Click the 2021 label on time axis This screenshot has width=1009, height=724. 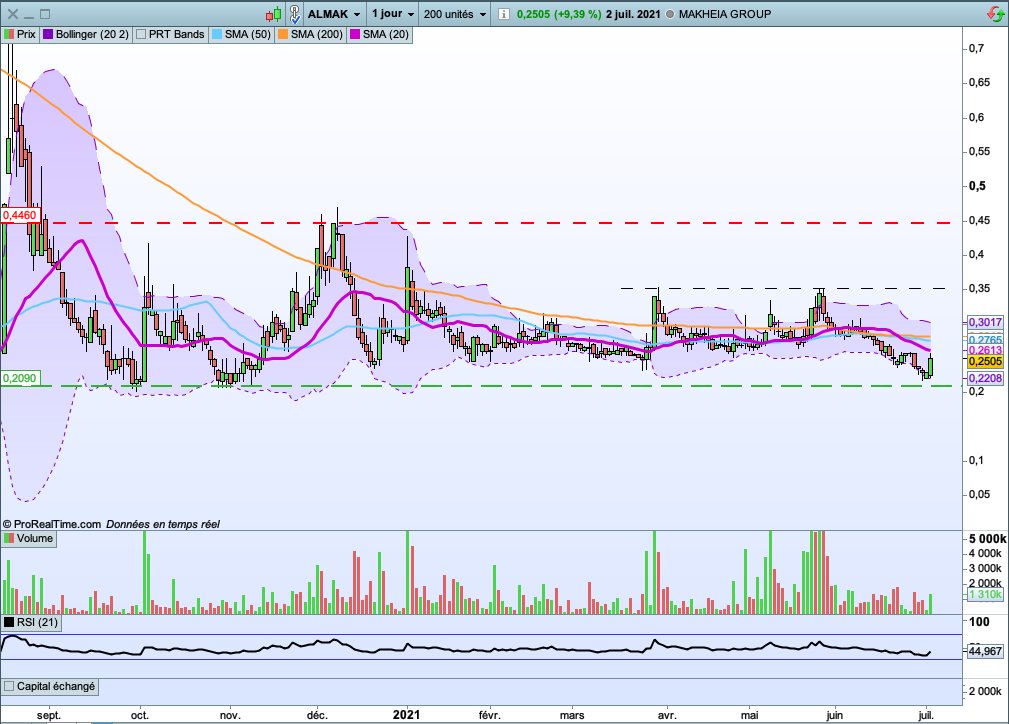click(x=406, y=715)
